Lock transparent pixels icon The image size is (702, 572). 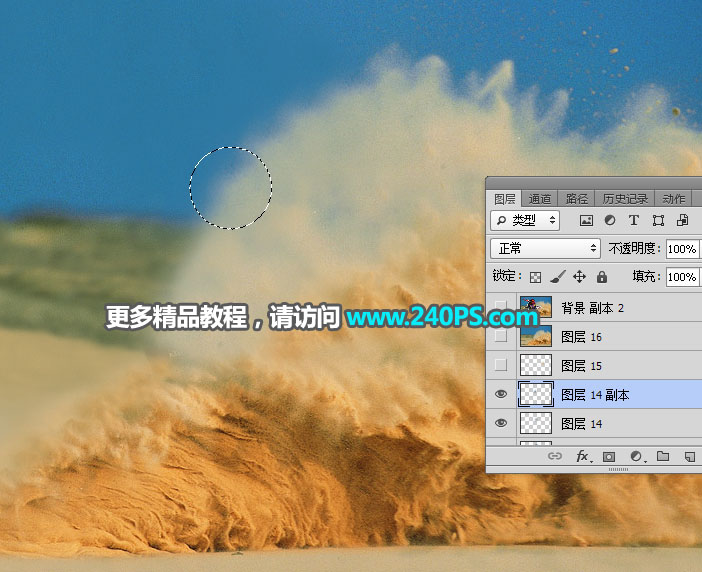535,277
